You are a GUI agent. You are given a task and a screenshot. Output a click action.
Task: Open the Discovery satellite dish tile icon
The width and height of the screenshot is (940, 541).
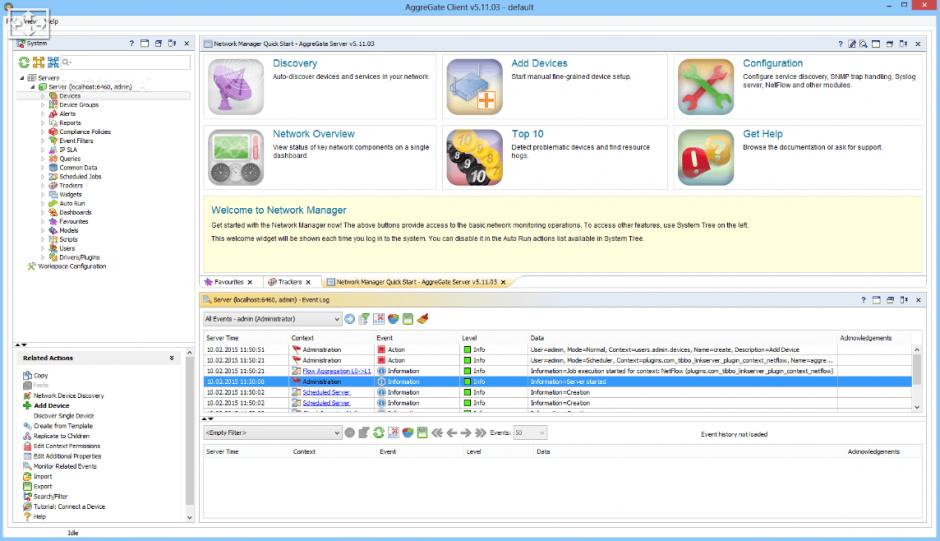(236, 86)
